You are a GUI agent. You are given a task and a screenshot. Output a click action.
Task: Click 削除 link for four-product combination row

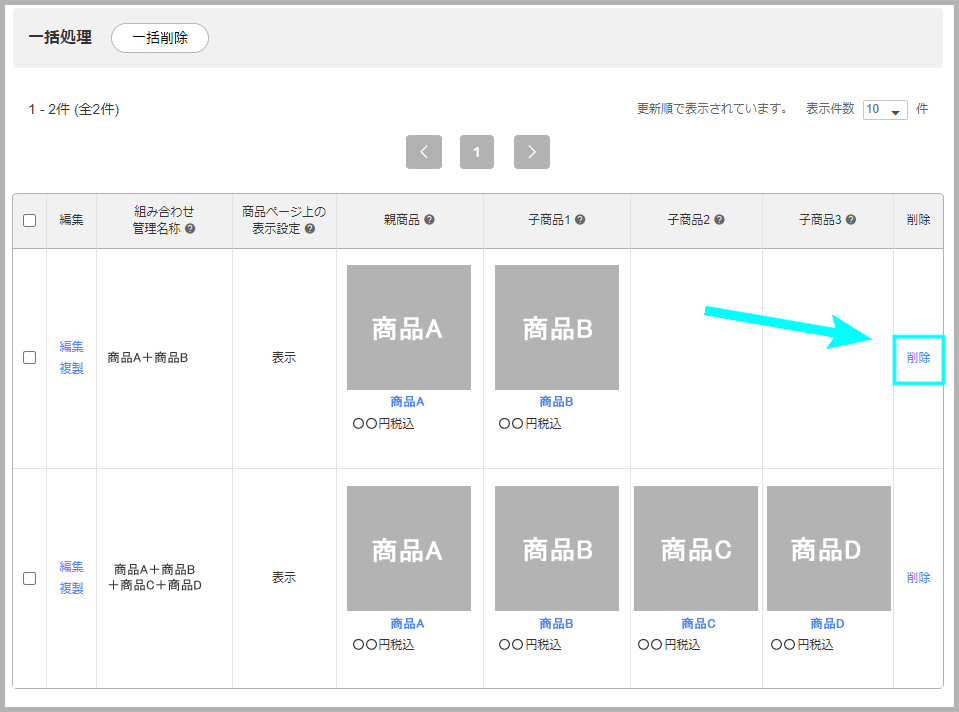918,578
